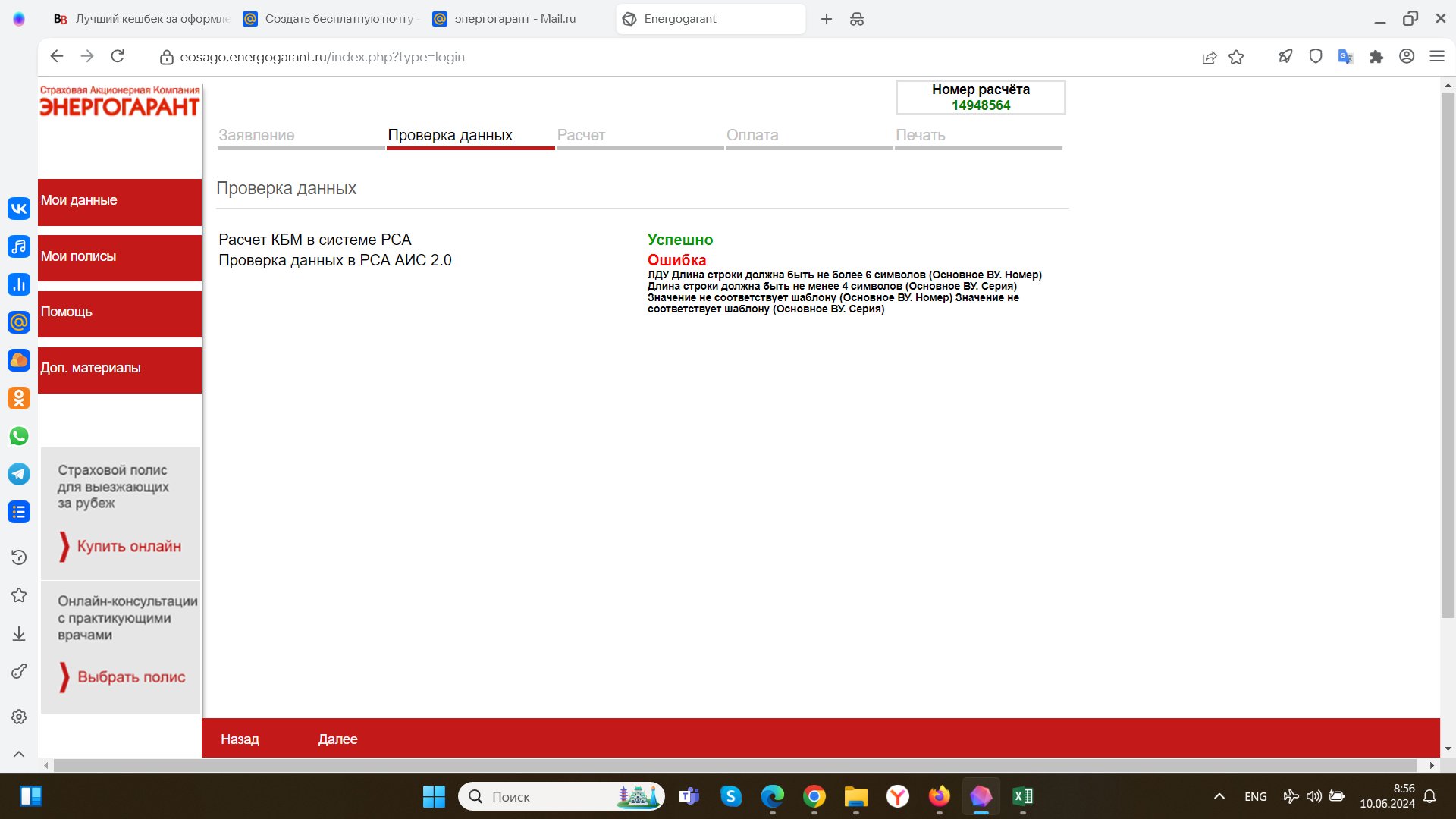Reload the current page
This screenshot has height=819, width=1456.
[118, 56]
